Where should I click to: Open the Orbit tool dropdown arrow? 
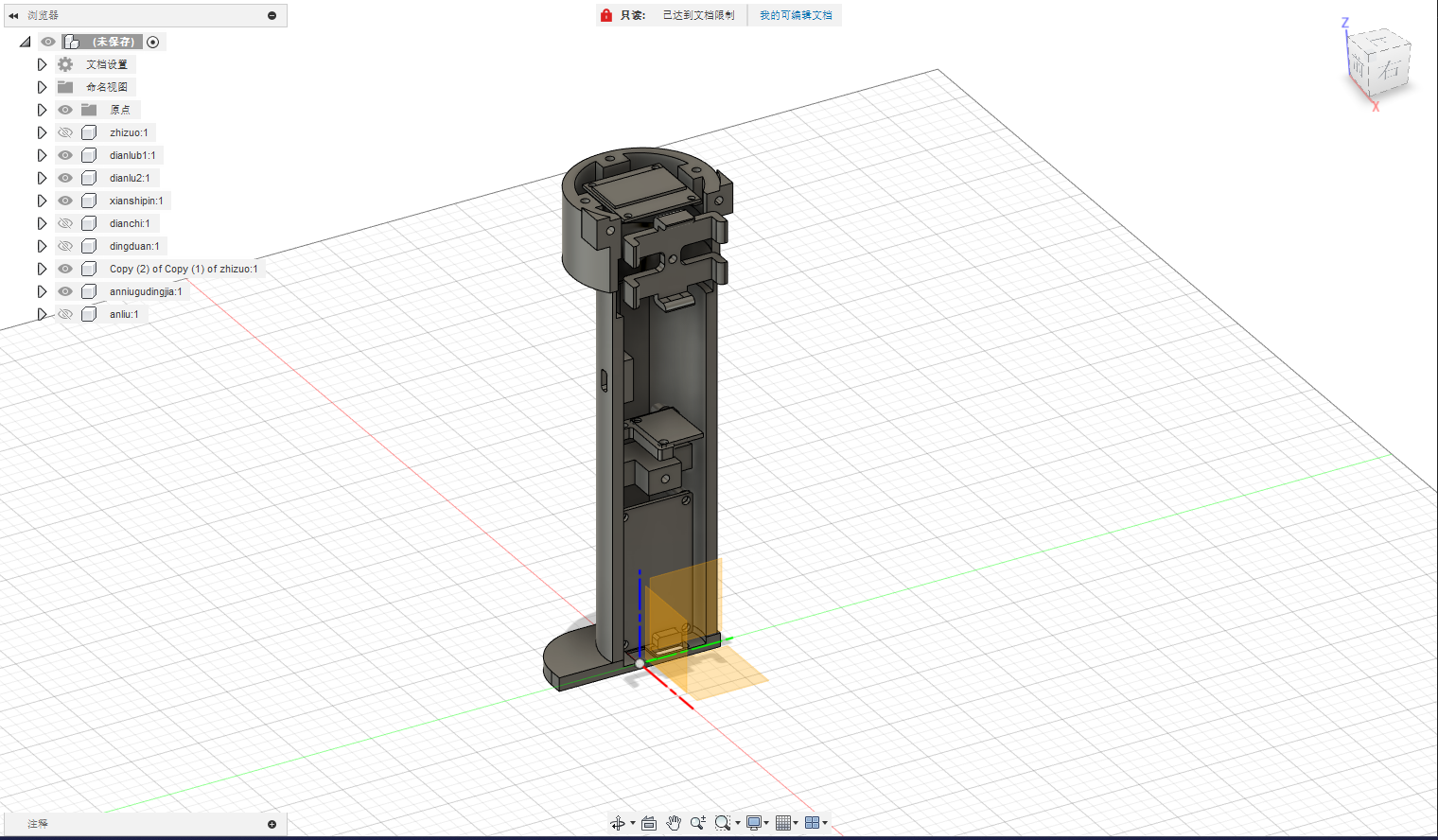[x=633, y=823]
